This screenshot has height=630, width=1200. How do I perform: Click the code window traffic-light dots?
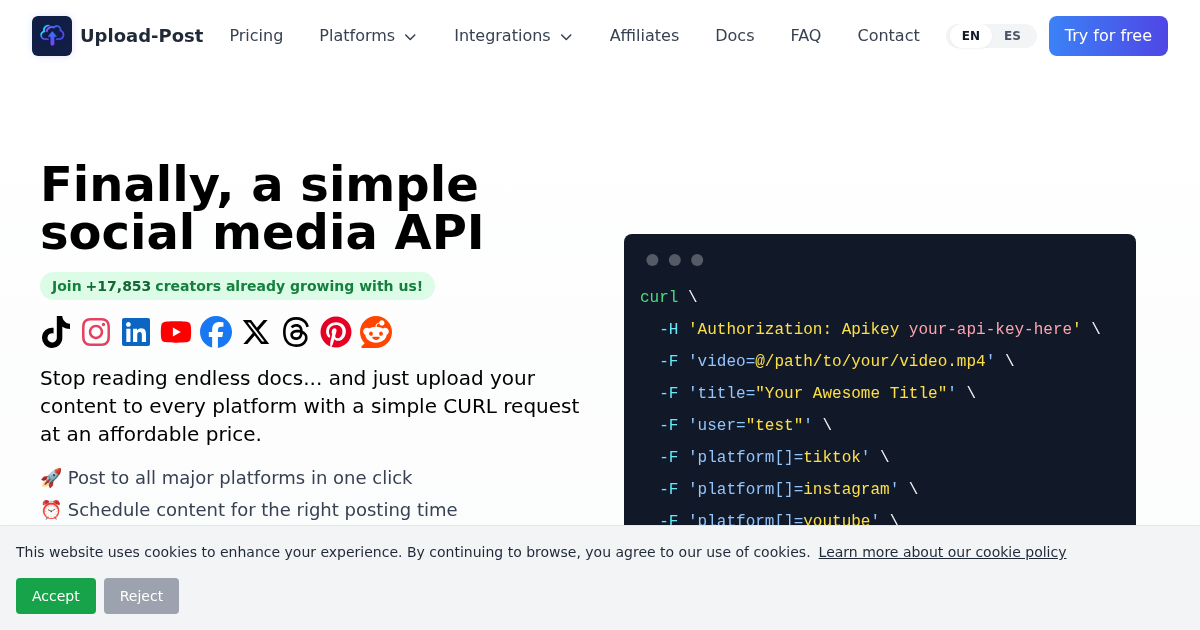[x=675, y=260]
